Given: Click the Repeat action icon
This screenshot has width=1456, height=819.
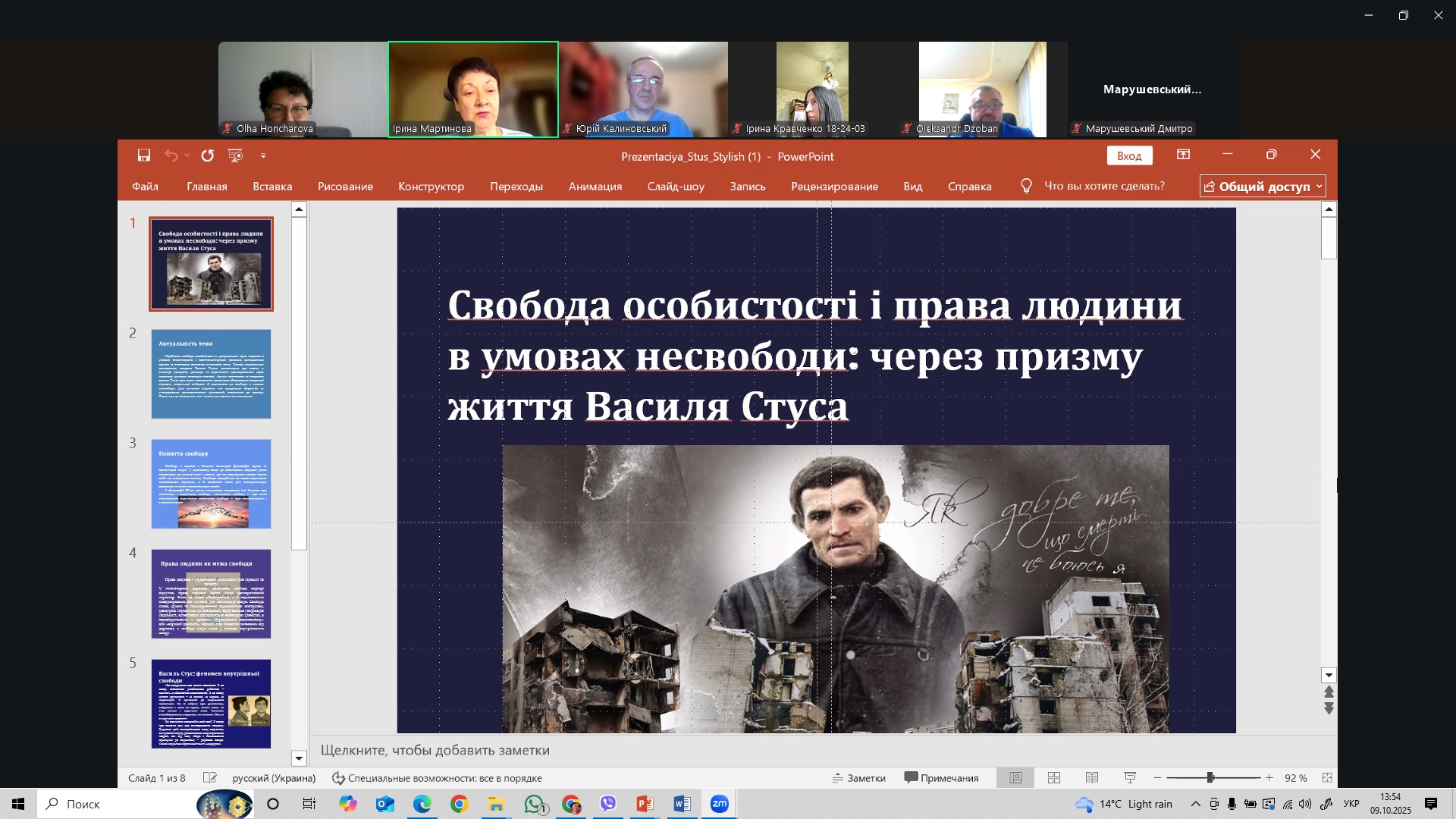Looking at the screenshot, I should click(207, 155).
